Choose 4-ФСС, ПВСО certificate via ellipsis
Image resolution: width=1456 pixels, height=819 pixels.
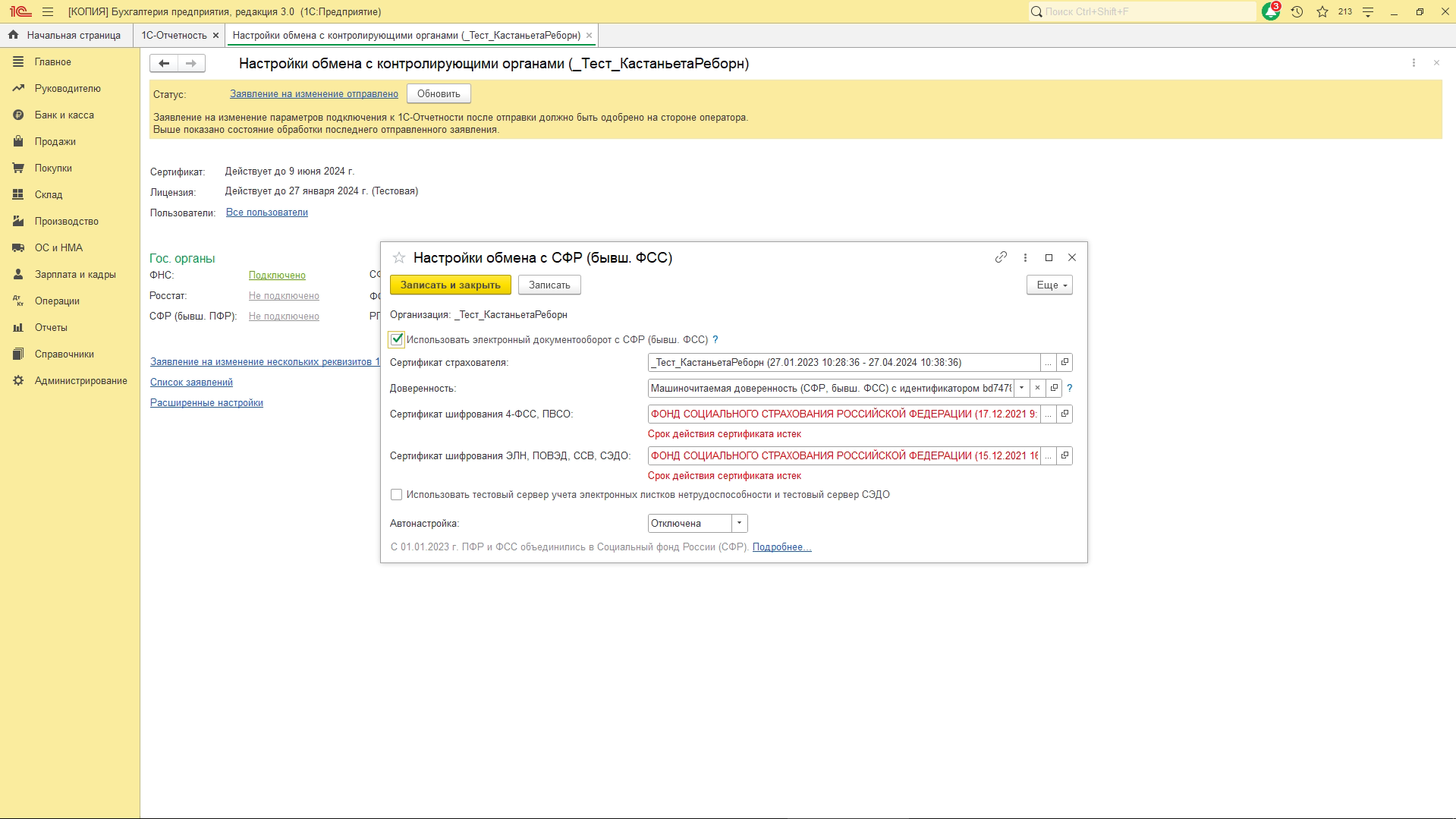pos(1049,414)
